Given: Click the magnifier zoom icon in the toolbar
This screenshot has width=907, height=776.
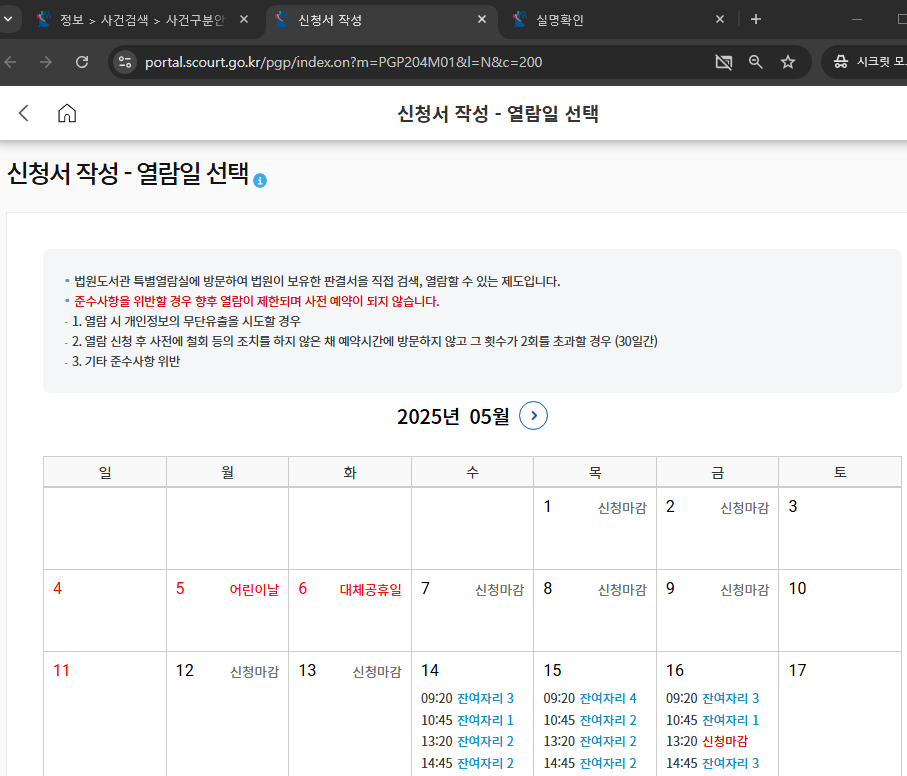Looking at the screenshot, I should tap(755, 61).
